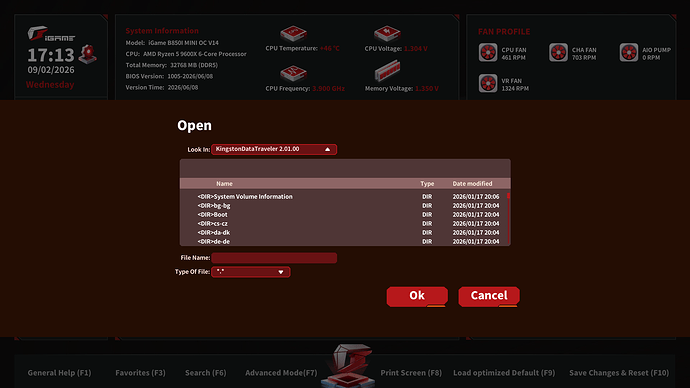This screenshot has width=690, height=388.
Task: Select the AIO PUMP fan icon
Action: [629, 52]
